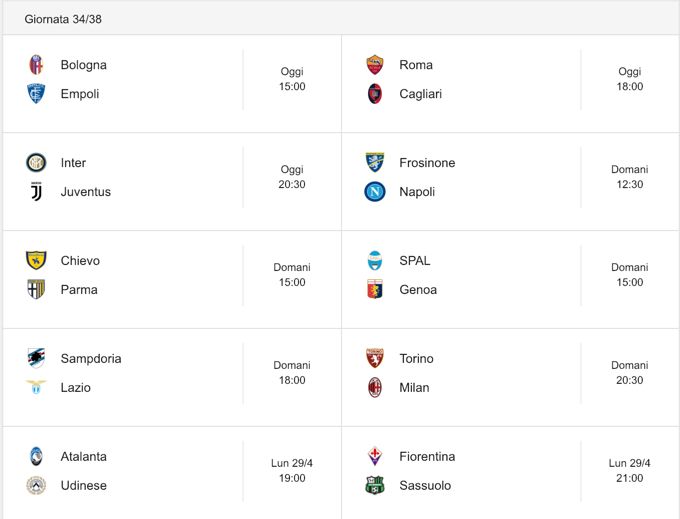
Task: Open the Cagliari team link
Action: 420,94
